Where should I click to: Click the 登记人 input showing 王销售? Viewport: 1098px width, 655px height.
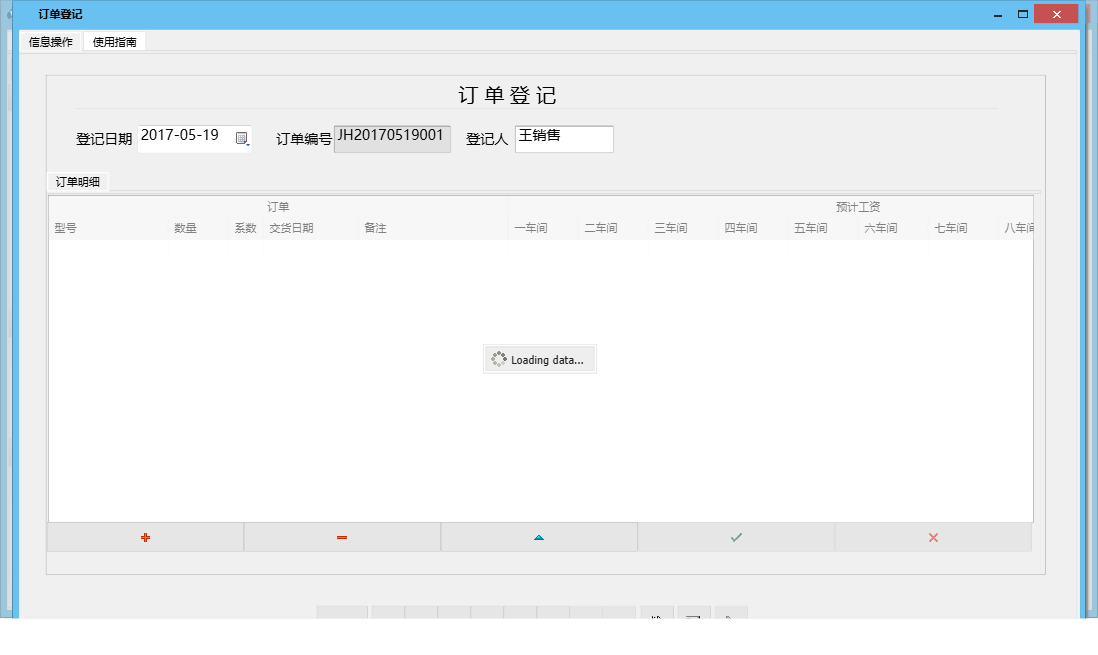click(x=563, y=138)
